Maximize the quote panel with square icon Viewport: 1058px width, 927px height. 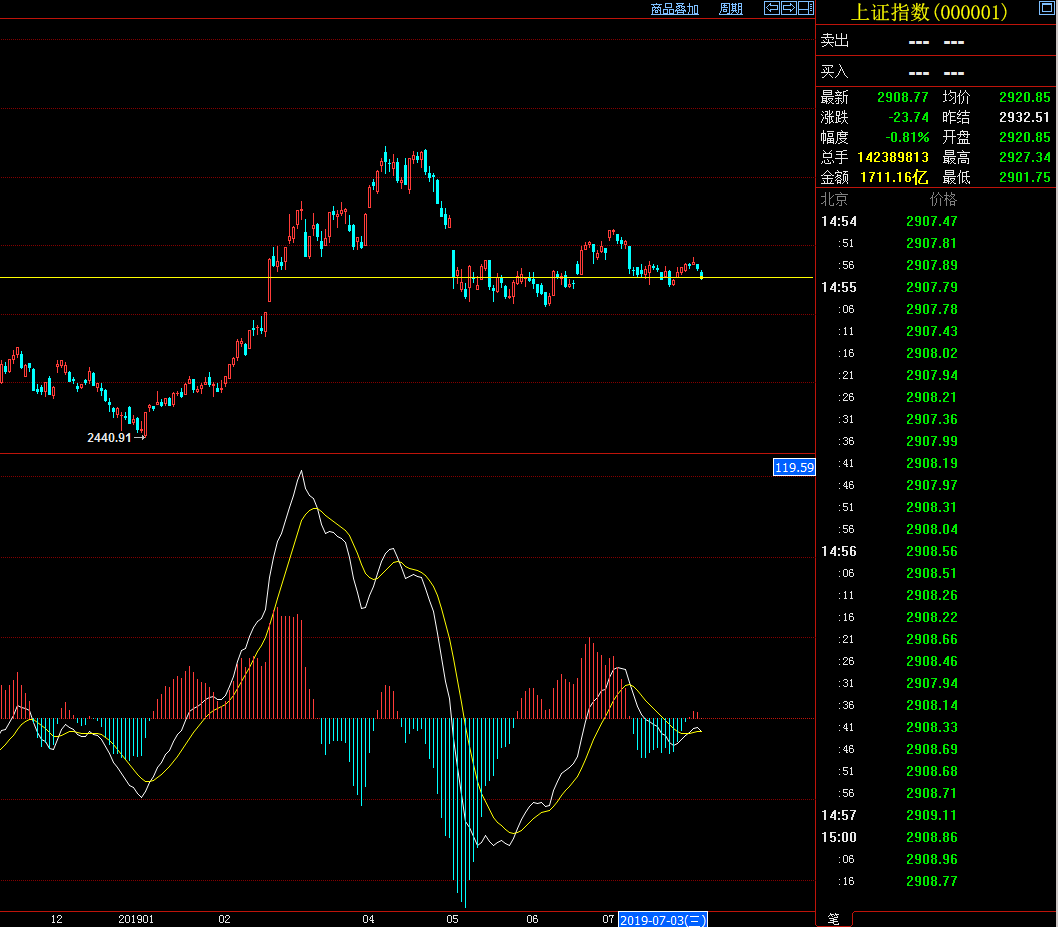[x=1046, y=9]
